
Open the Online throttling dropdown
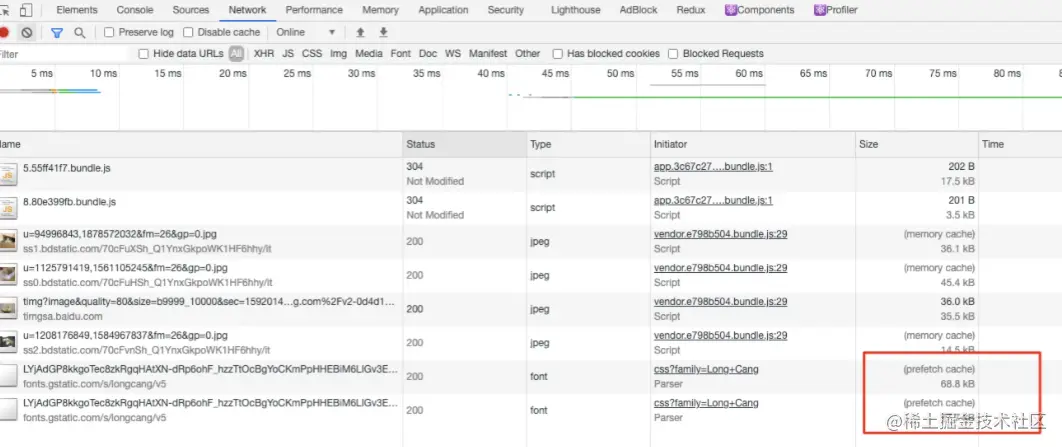coord(305,32)
